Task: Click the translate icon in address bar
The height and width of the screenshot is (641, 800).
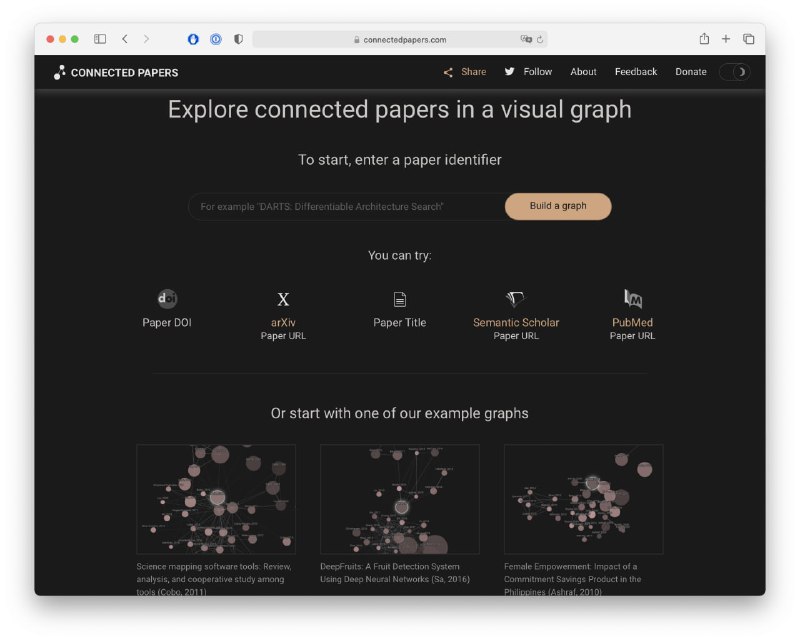Action: (526, 39)
